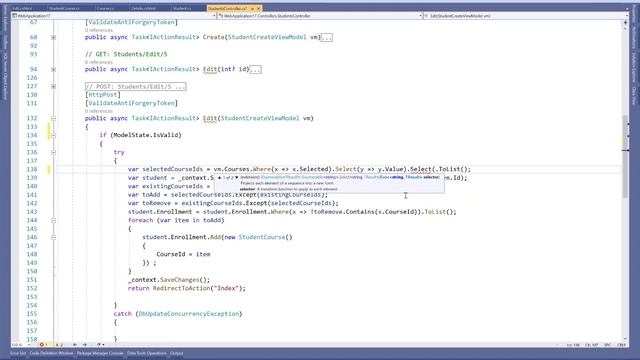Screen dimensions: 640x360
Task: Open the Data Tools Operations tab
Action: (147, 353)
